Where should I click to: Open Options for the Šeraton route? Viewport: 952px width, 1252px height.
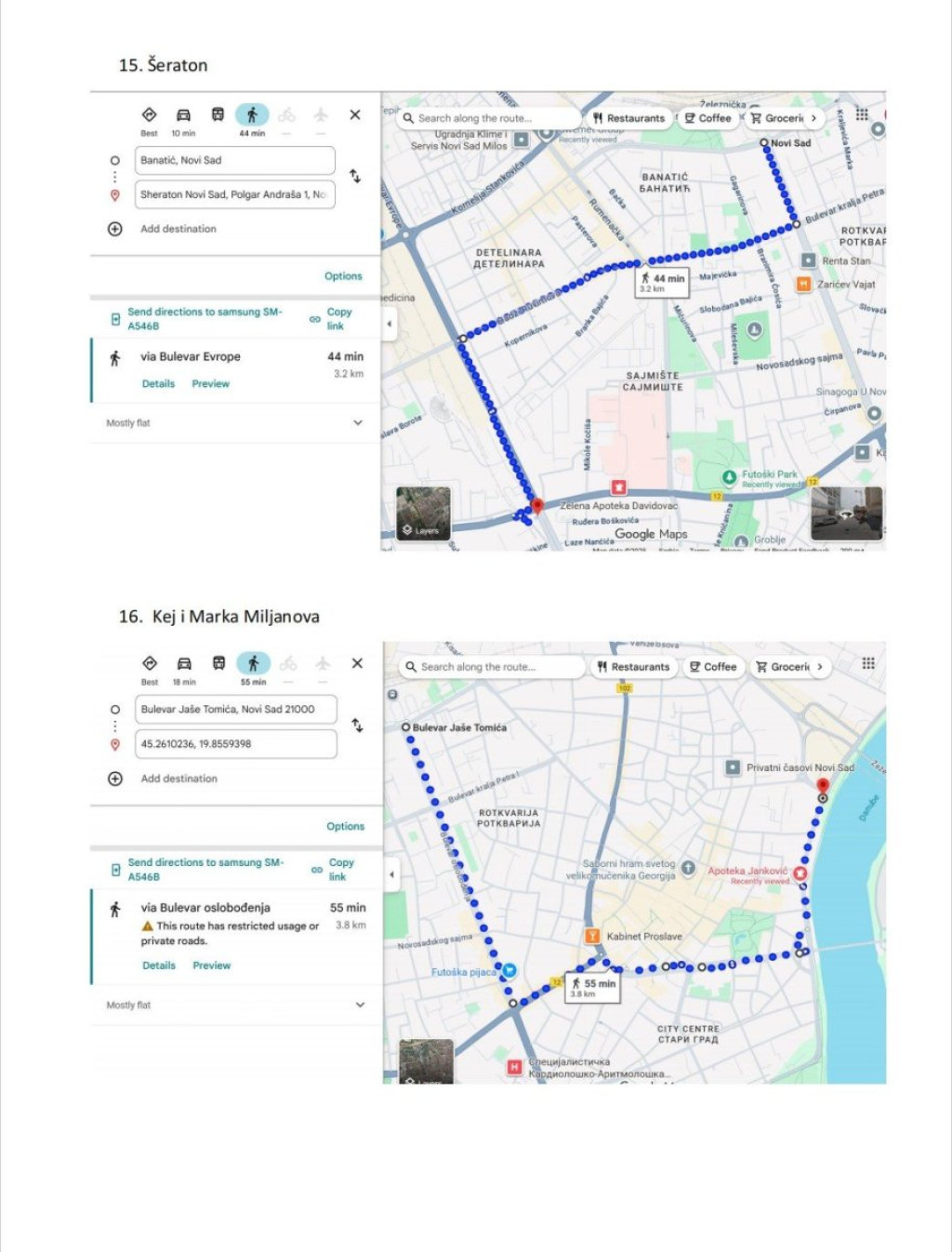point(343,276)
